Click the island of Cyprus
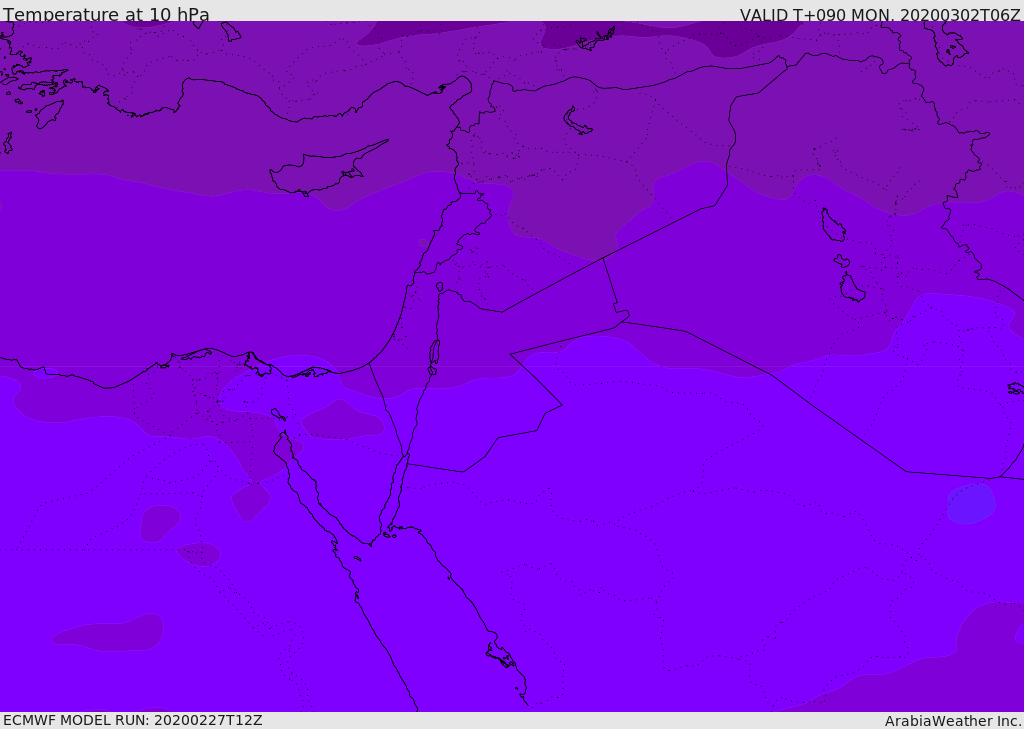1024x729 pixels. (318, 171)
